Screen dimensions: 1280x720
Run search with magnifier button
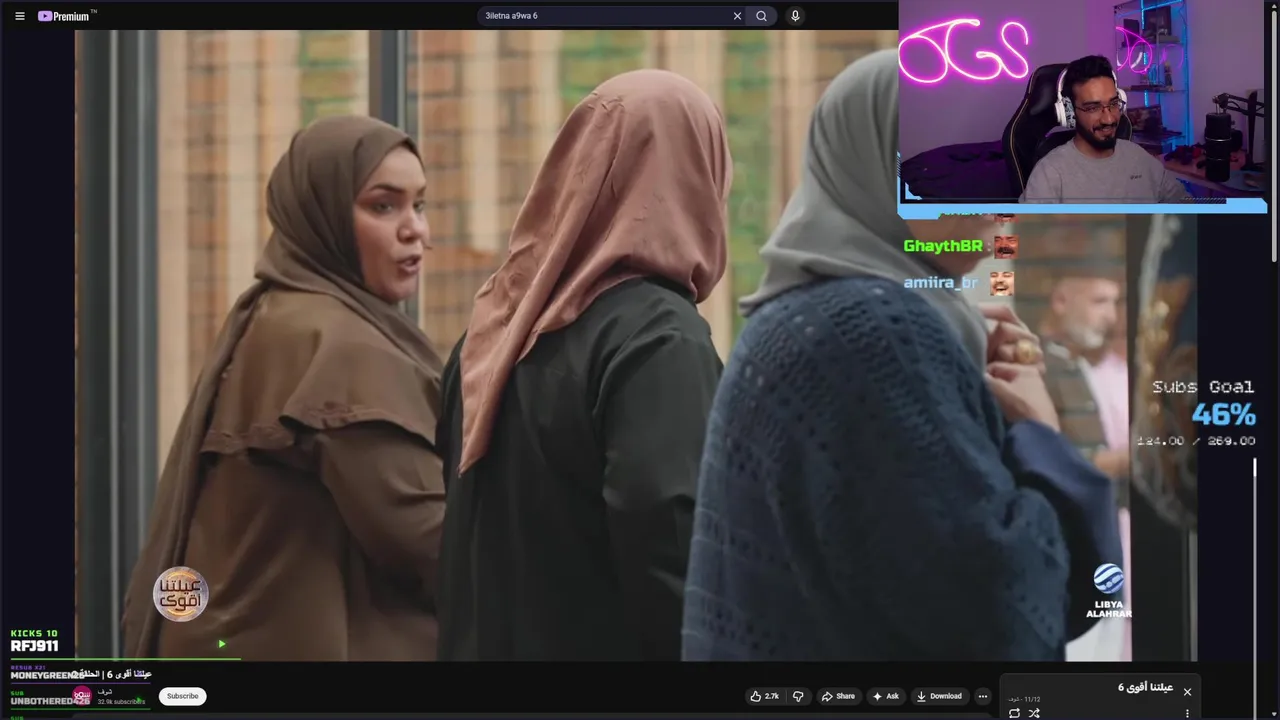pyautogui.click(x=761, y=16)
